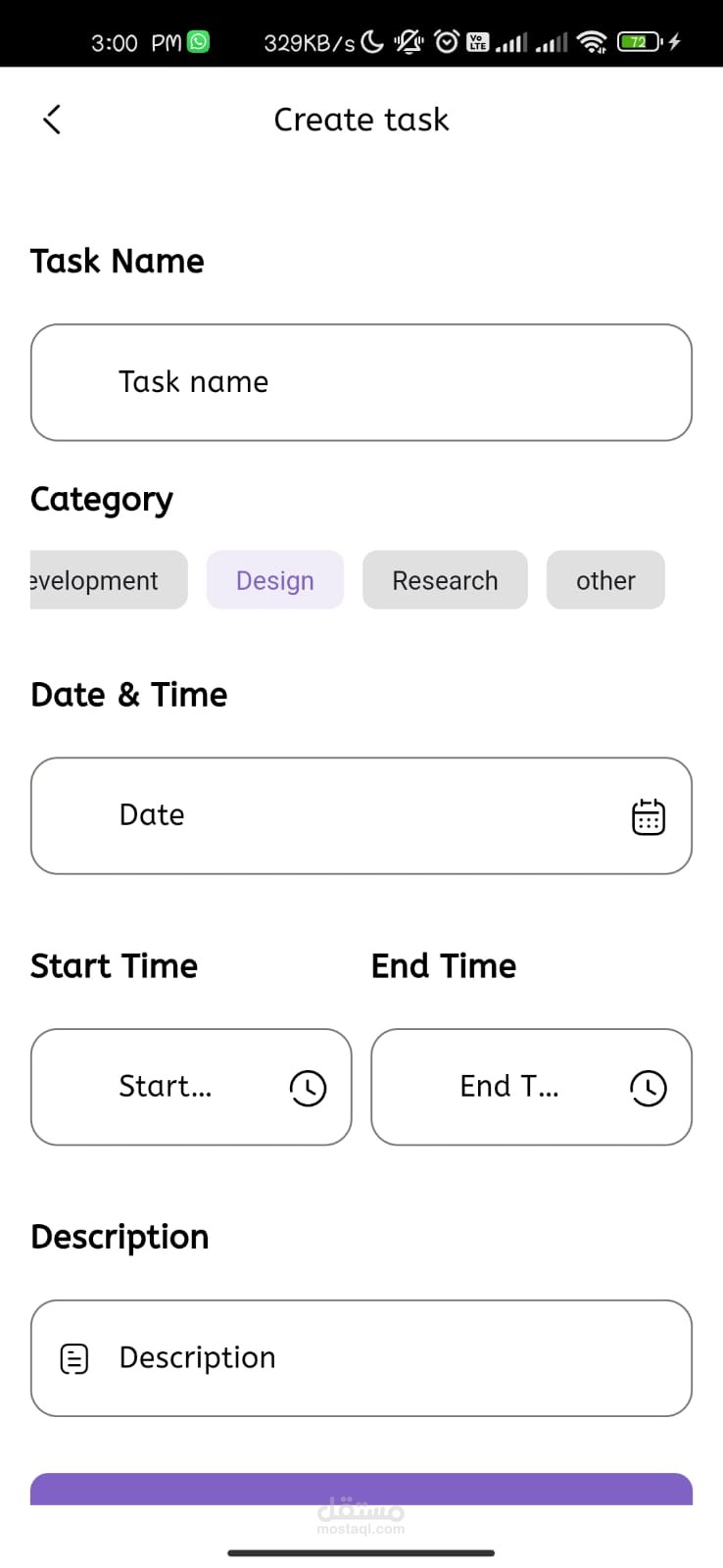Tap the battery indicator icon
Viewport: 723px width, 1568px height.
639,41
